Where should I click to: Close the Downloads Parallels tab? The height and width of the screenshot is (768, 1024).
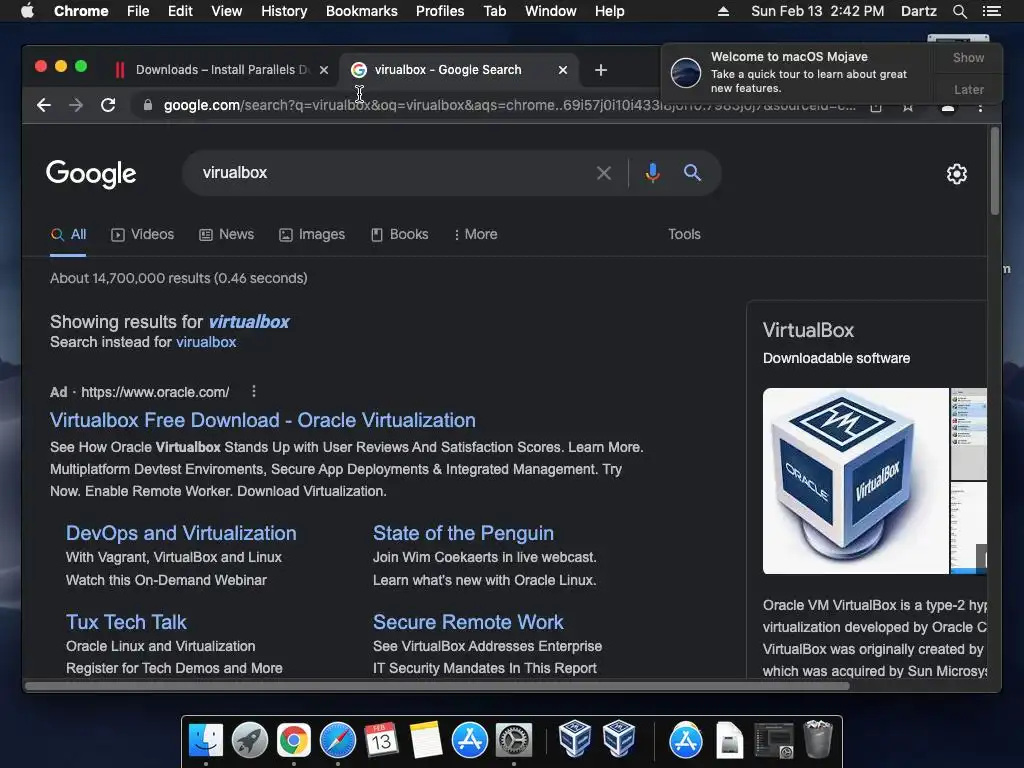[324, 70]
